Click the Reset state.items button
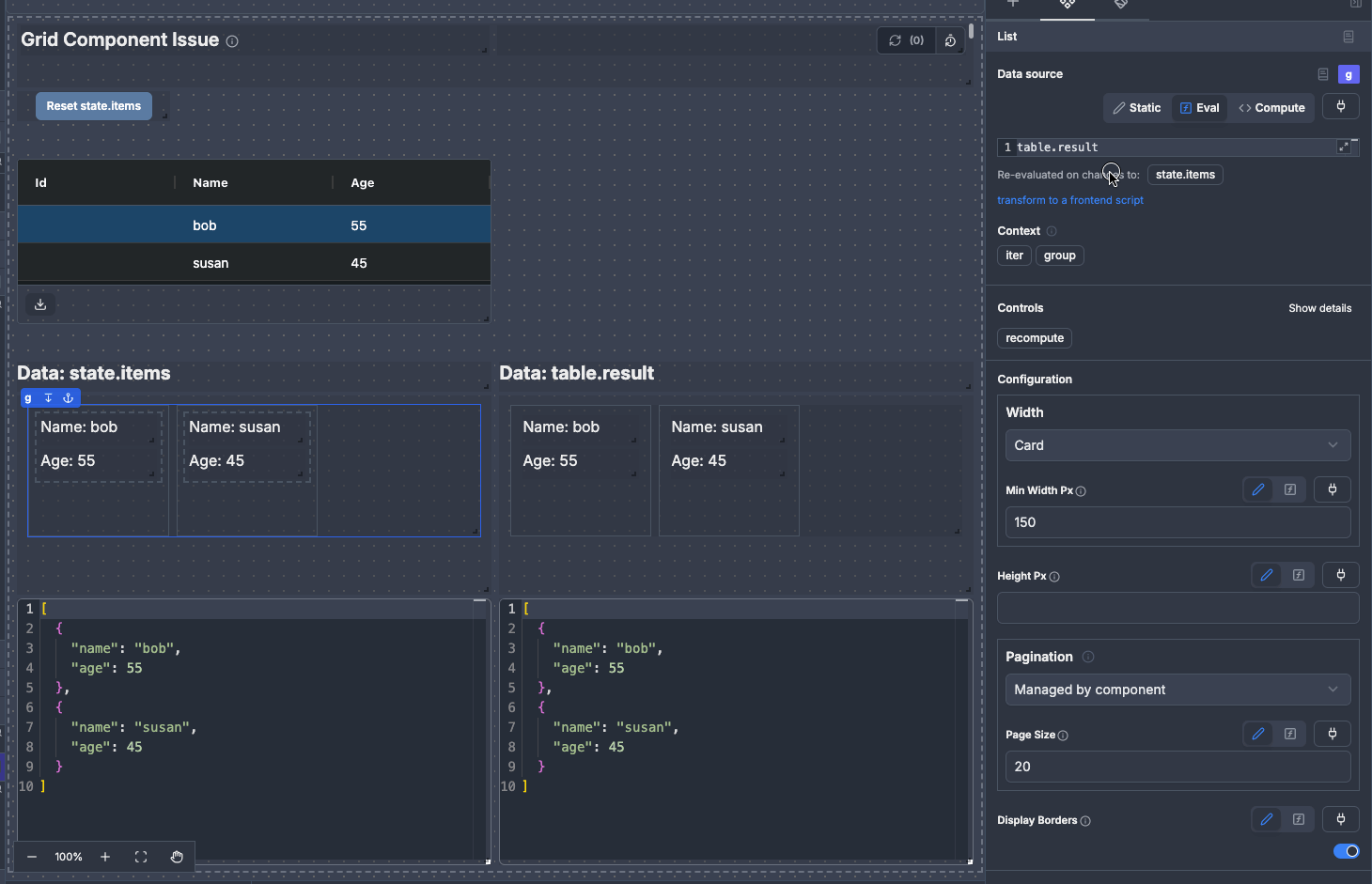The height and width of the screenshot is (884, 1372). pyautogui.click(x=94, y=106)
